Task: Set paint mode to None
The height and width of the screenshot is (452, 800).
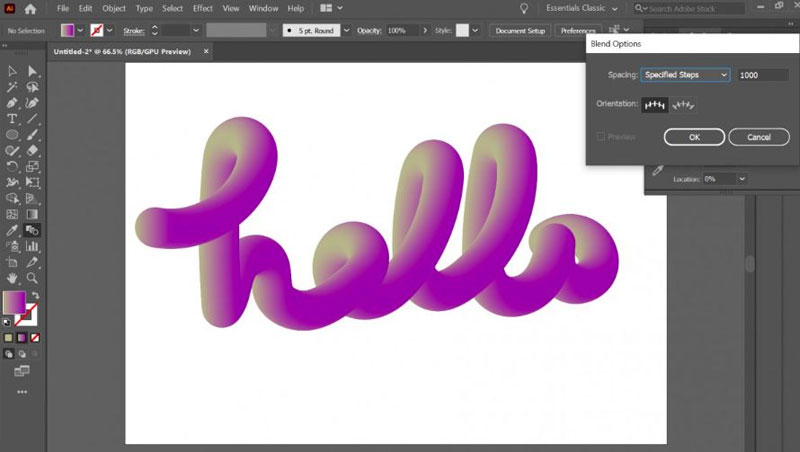Action: tap(35, 338)
